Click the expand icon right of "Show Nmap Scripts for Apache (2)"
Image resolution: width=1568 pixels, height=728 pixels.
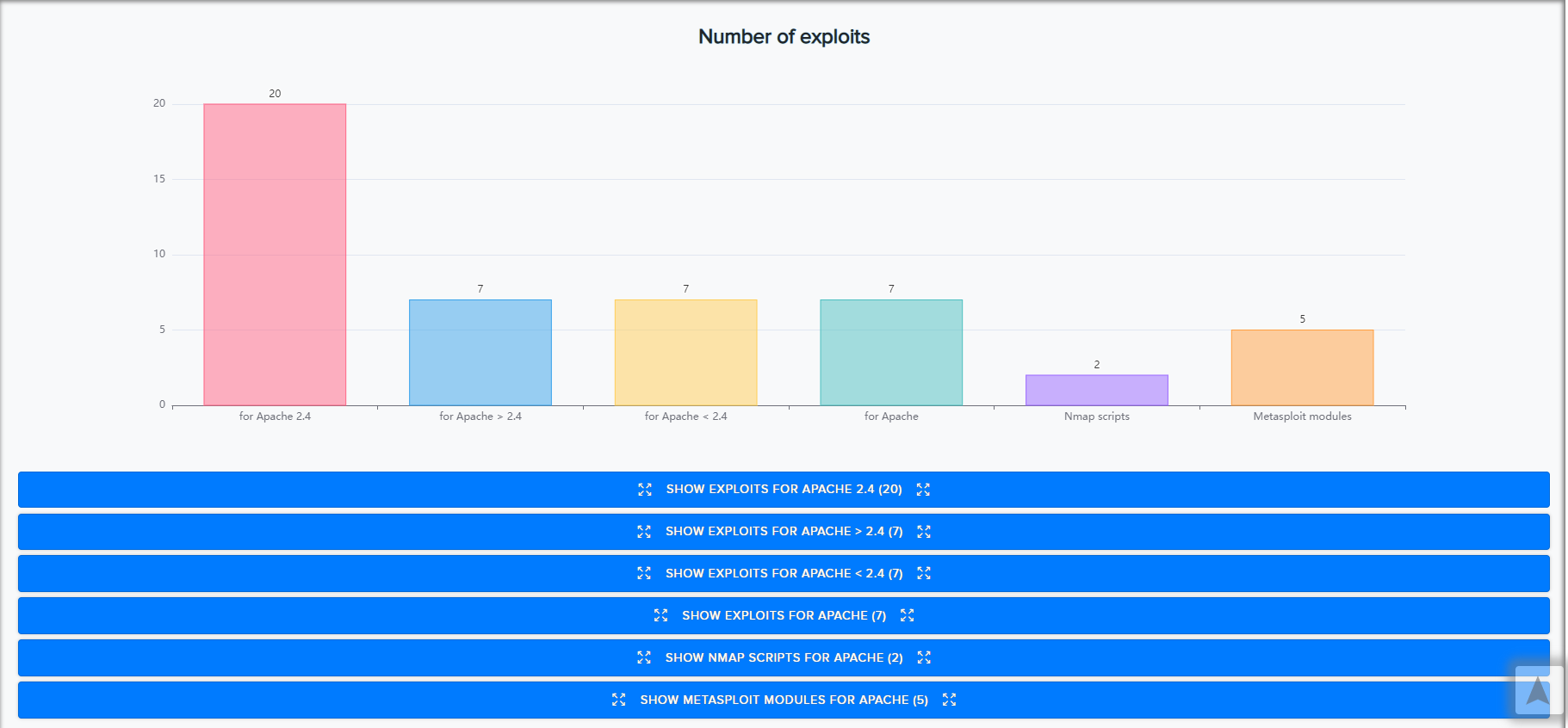[924, 657]
